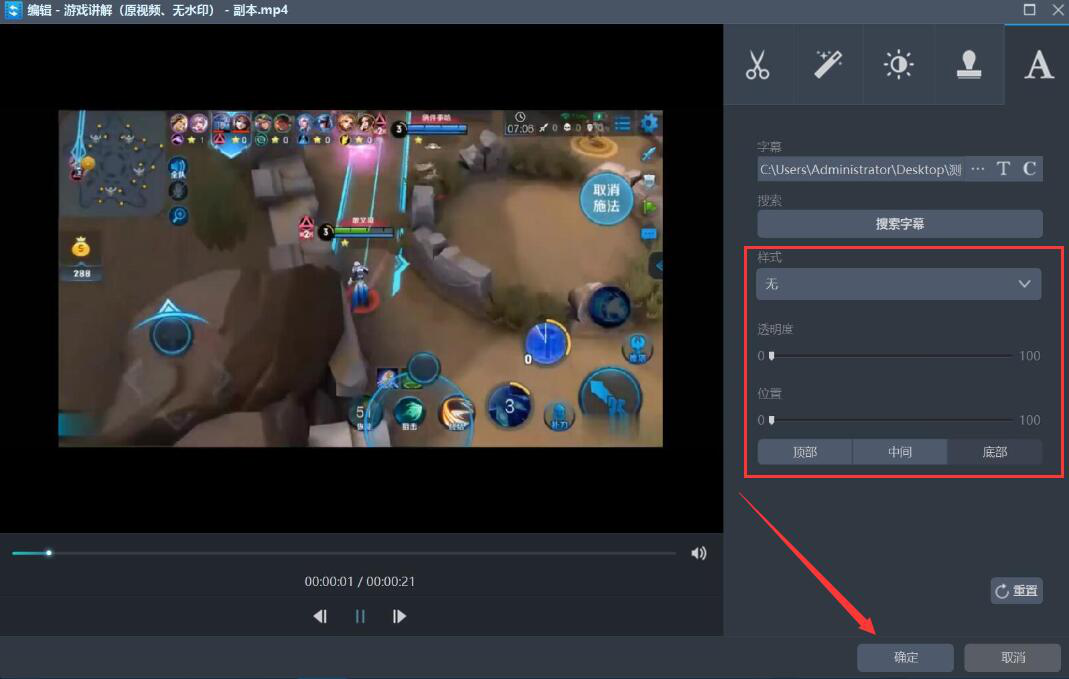Mute audio using speaker icon
This screenshot has width=1069, height=679.
pyautogui.click(x=699, y=554)
